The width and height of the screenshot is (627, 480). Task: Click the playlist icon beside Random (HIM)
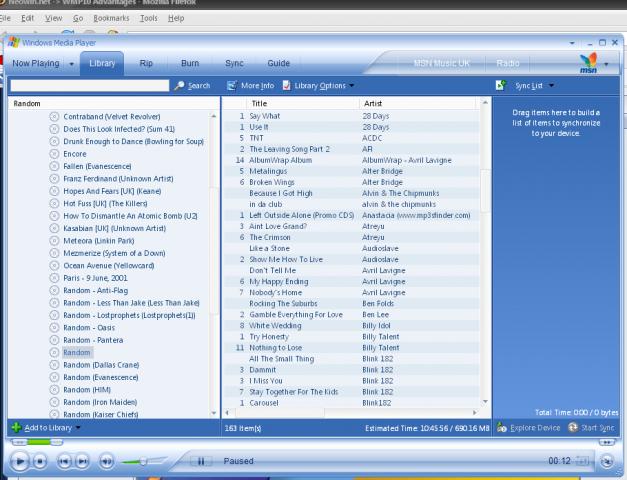coord(54,389)
